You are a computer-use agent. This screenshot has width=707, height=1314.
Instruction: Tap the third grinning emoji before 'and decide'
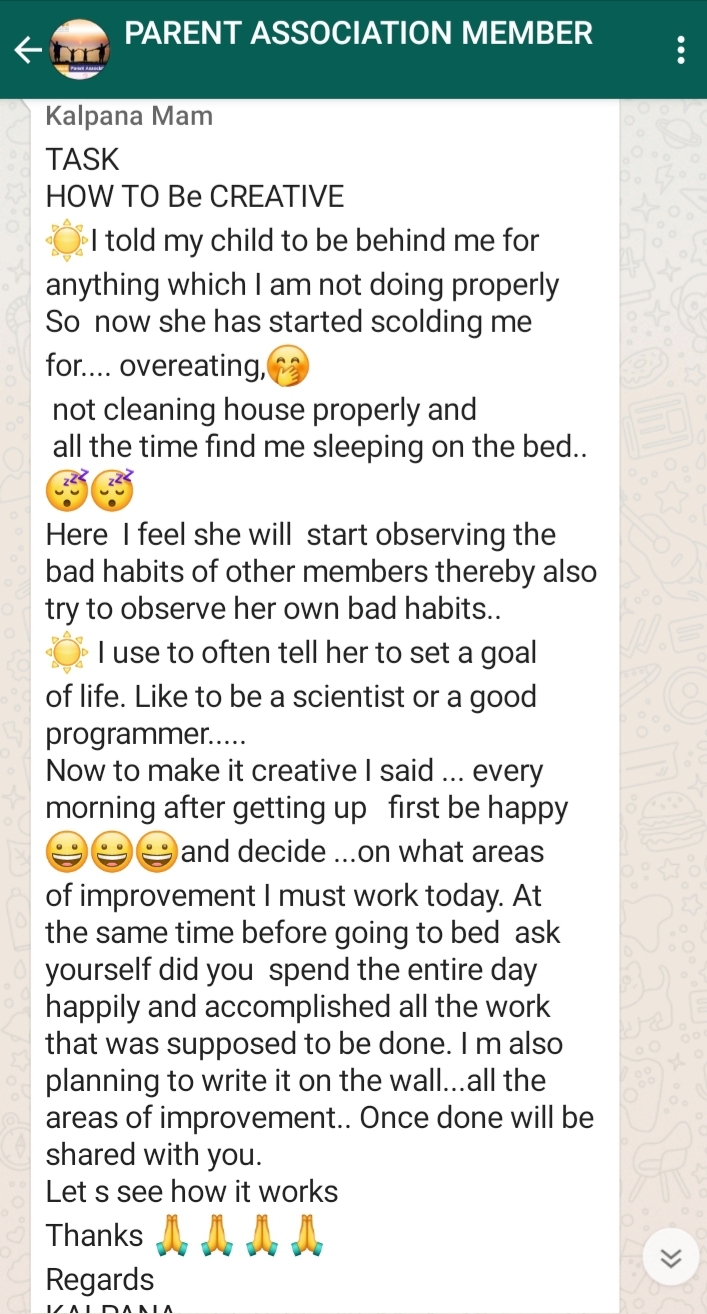pyautogui.click(x=157, y=852)
